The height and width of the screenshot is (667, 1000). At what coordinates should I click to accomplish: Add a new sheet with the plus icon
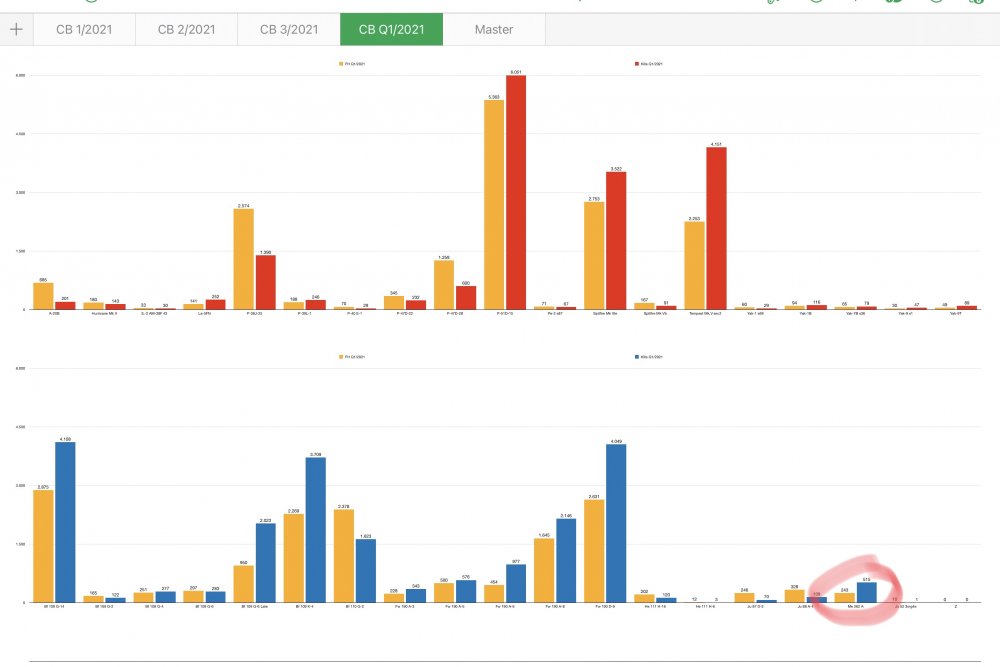click(17, 29)
